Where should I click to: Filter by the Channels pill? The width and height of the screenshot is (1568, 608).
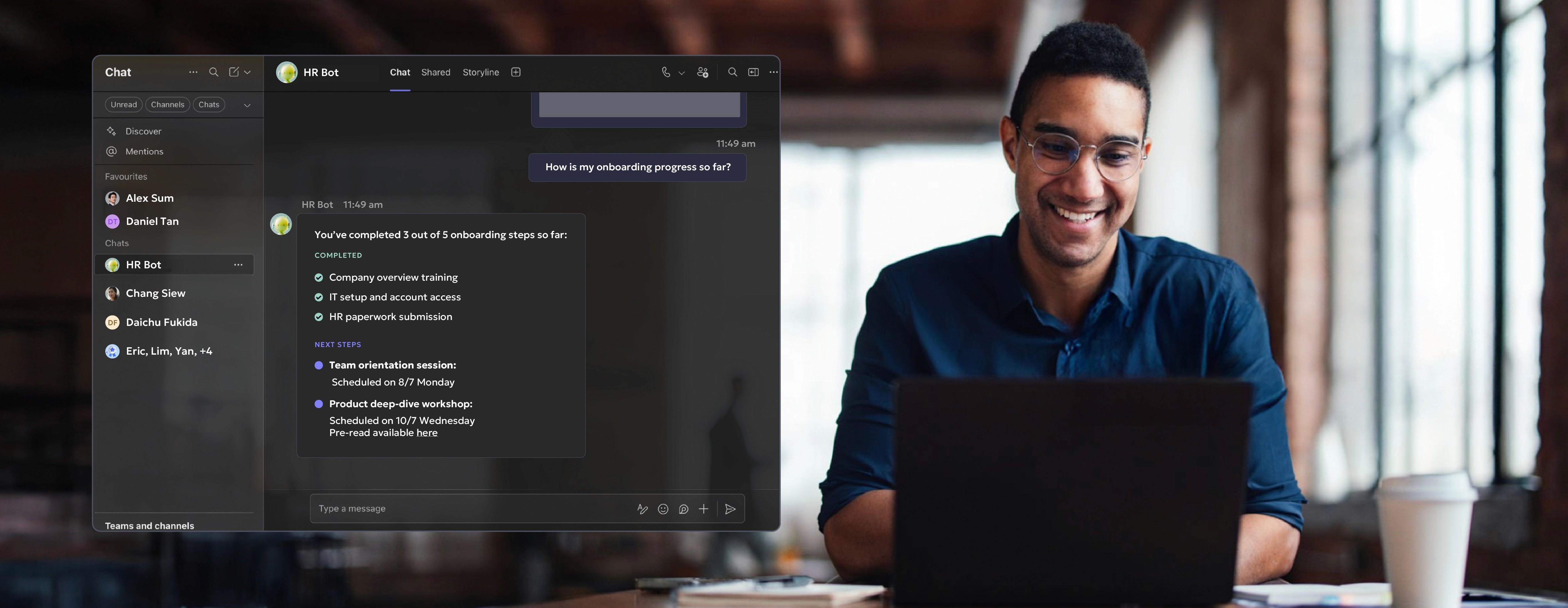[x=167, y=105]
